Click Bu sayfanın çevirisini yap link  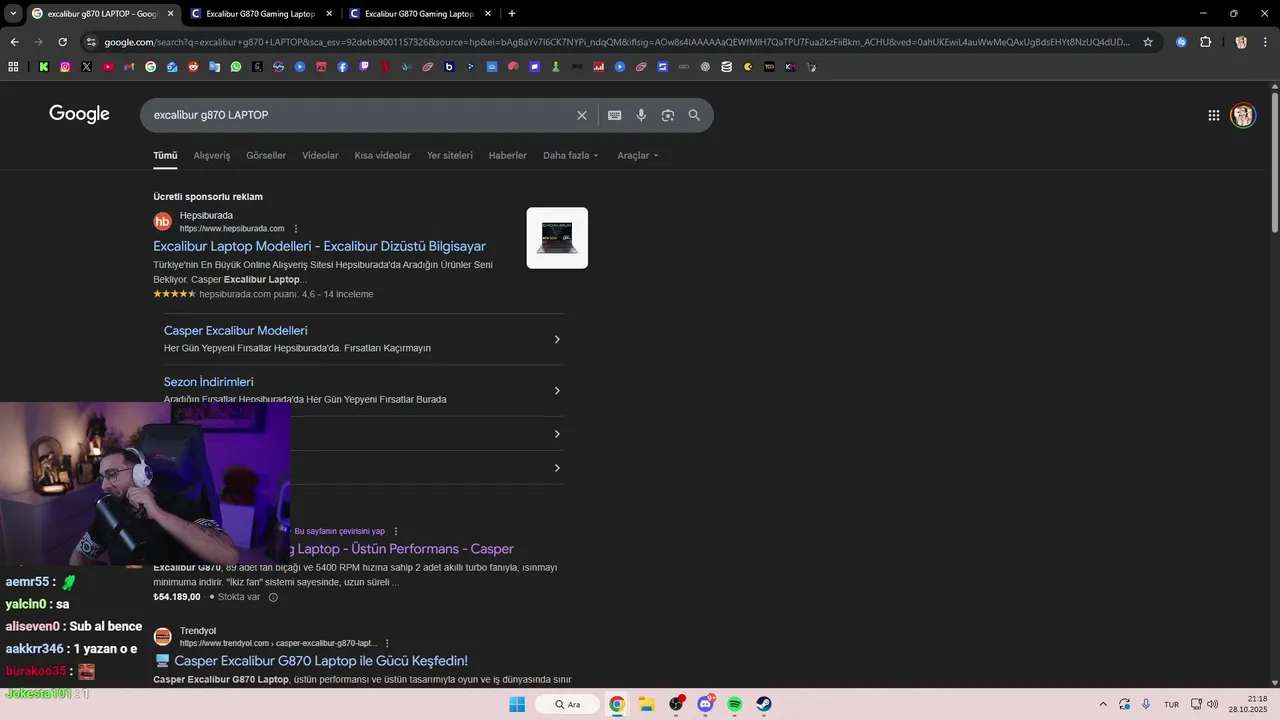coord(339,531)
